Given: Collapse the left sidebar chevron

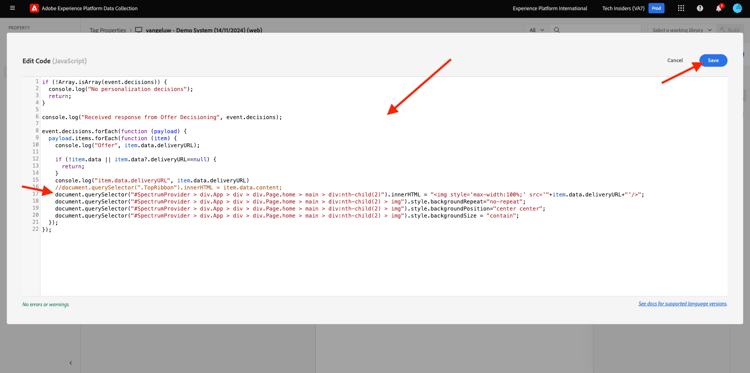Looking at the screenshot, I should pos(71,363).
